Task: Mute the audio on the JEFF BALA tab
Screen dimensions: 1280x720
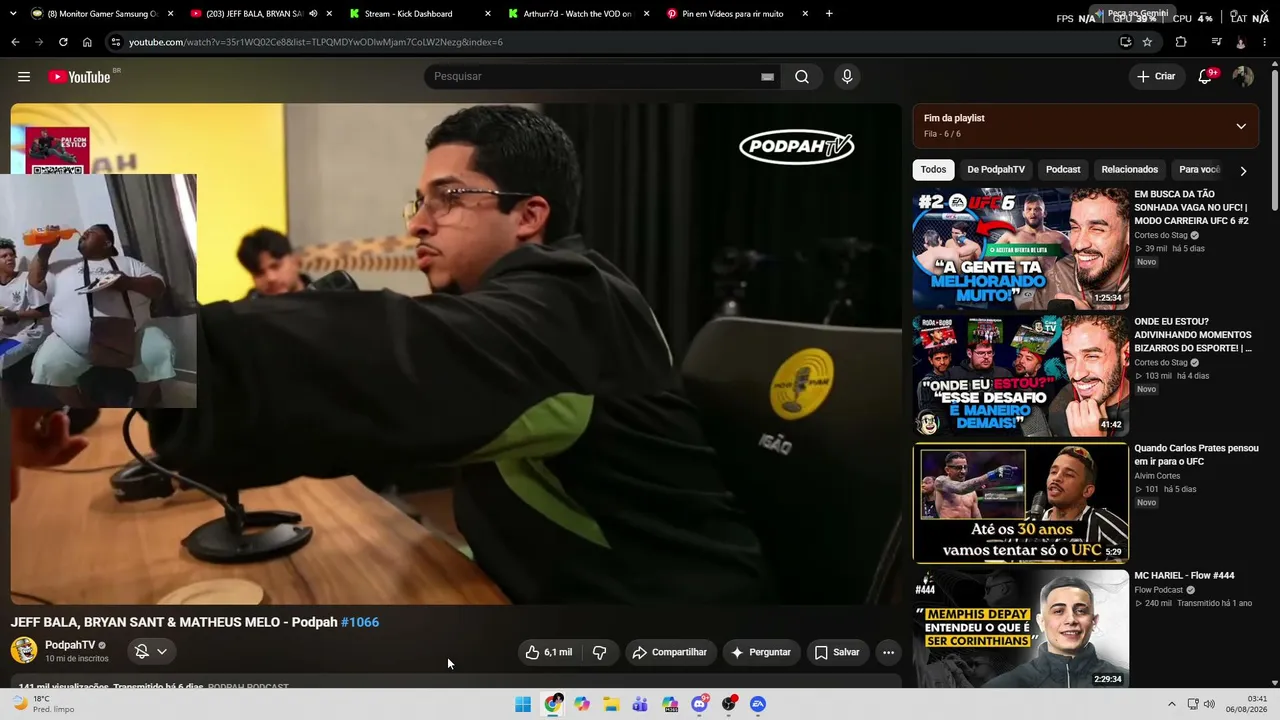Action: click(x=313, y=14)
